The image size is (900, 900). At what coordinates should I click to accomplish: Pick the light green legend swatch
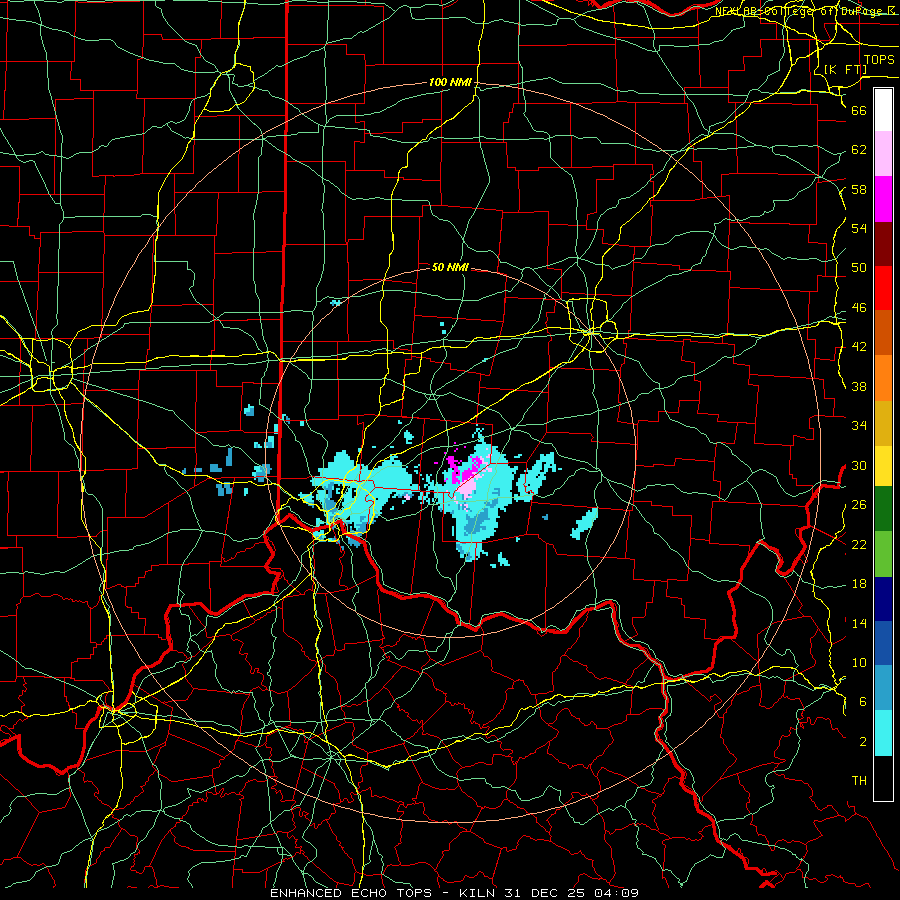pyautogui.click(x=883, y=553)
